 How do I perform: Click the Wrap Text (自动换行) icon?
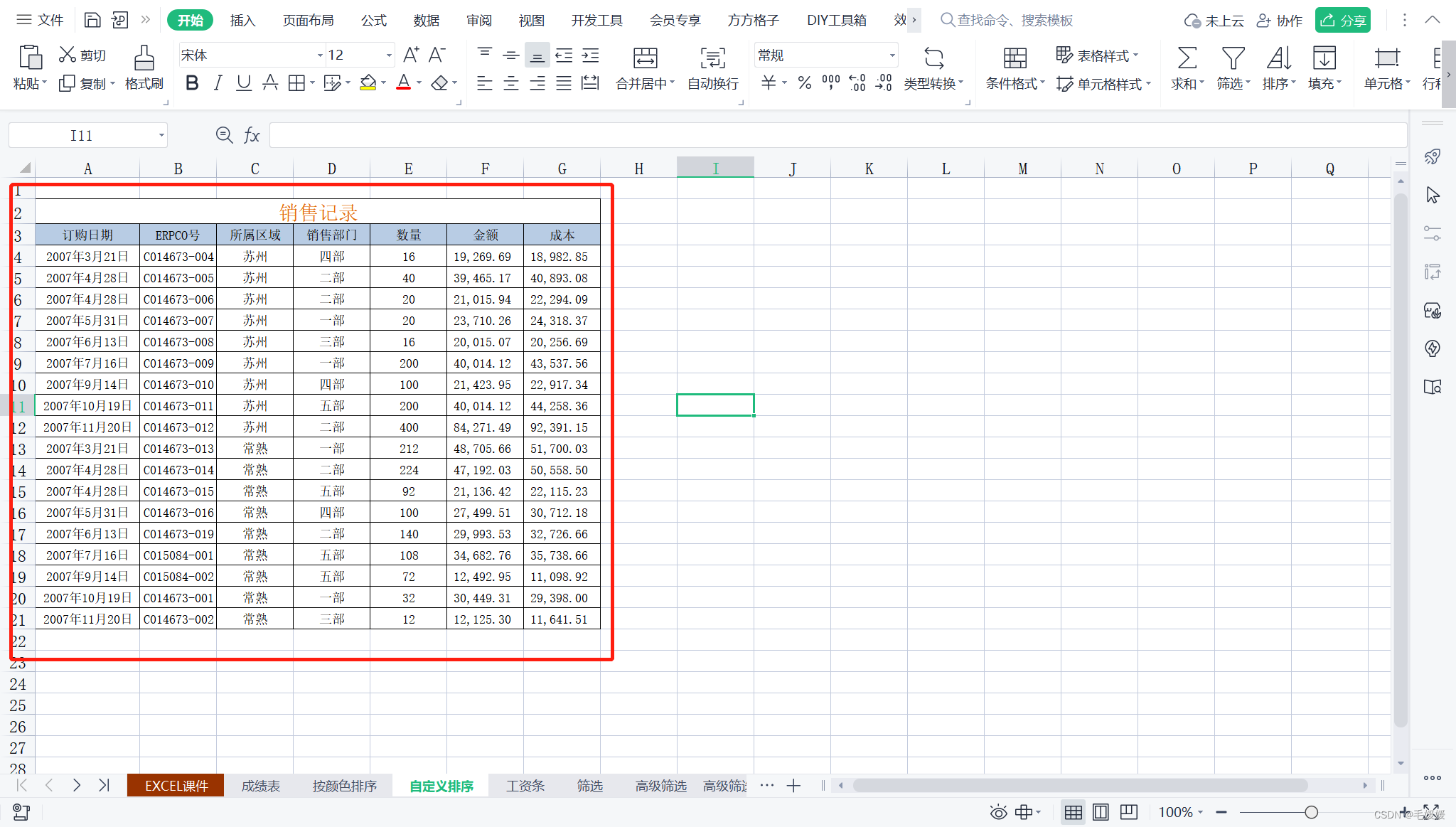(x=712, y=58)
